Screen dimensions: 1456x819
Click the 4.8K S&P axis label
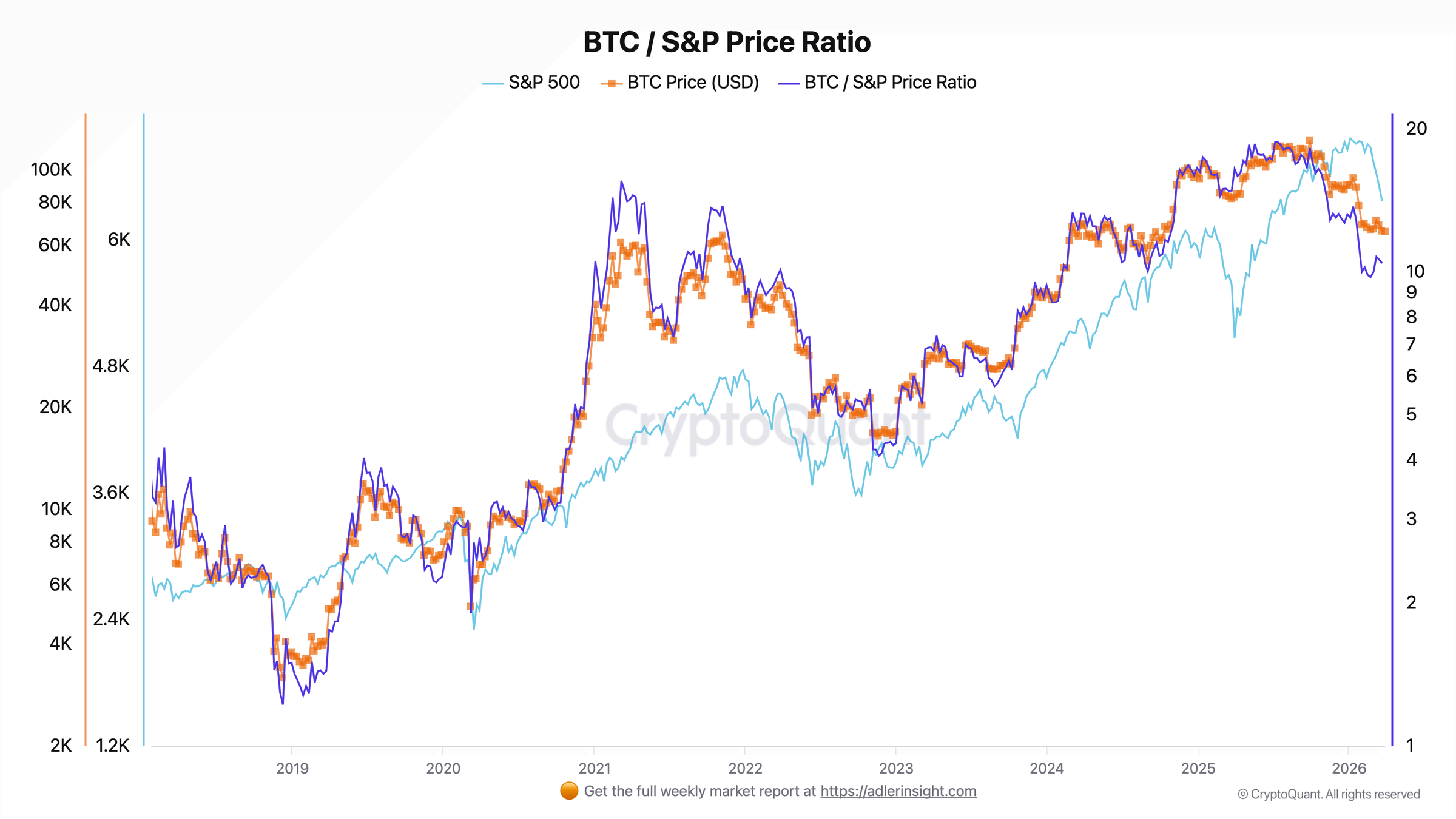tap(111, 366)
